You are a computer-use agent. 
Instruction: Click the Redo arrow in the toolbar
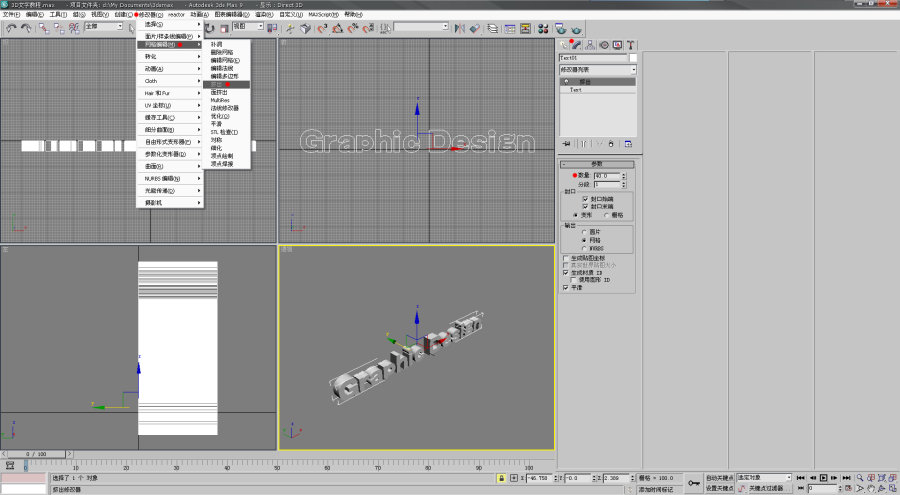coord(26,28)
